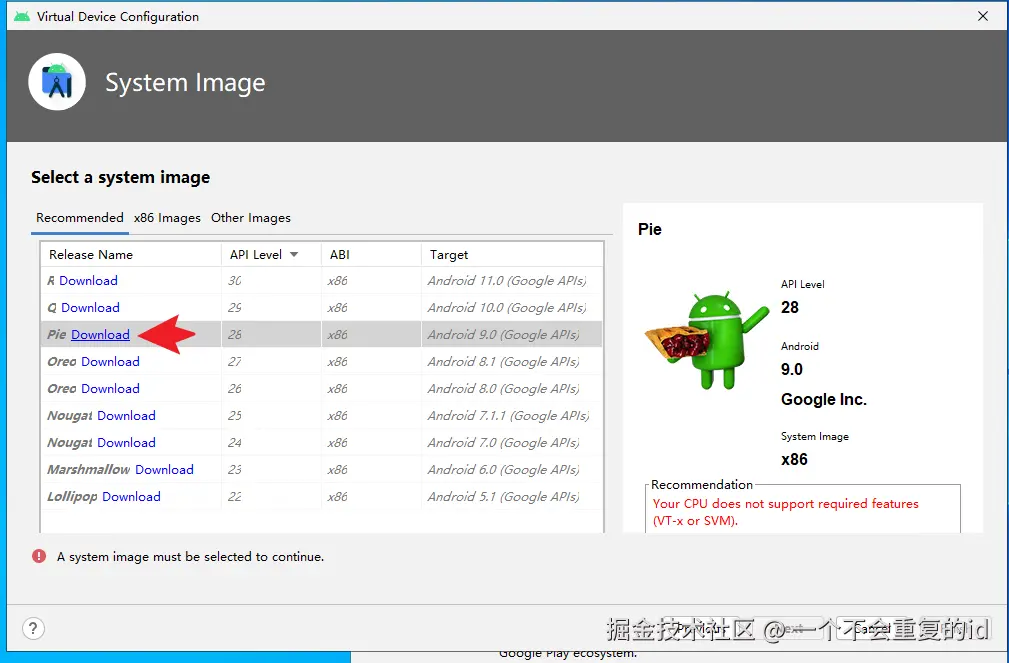Download the Oreo API 26 image
This screenshot has height=663, width=1009.
coord(110,389)
